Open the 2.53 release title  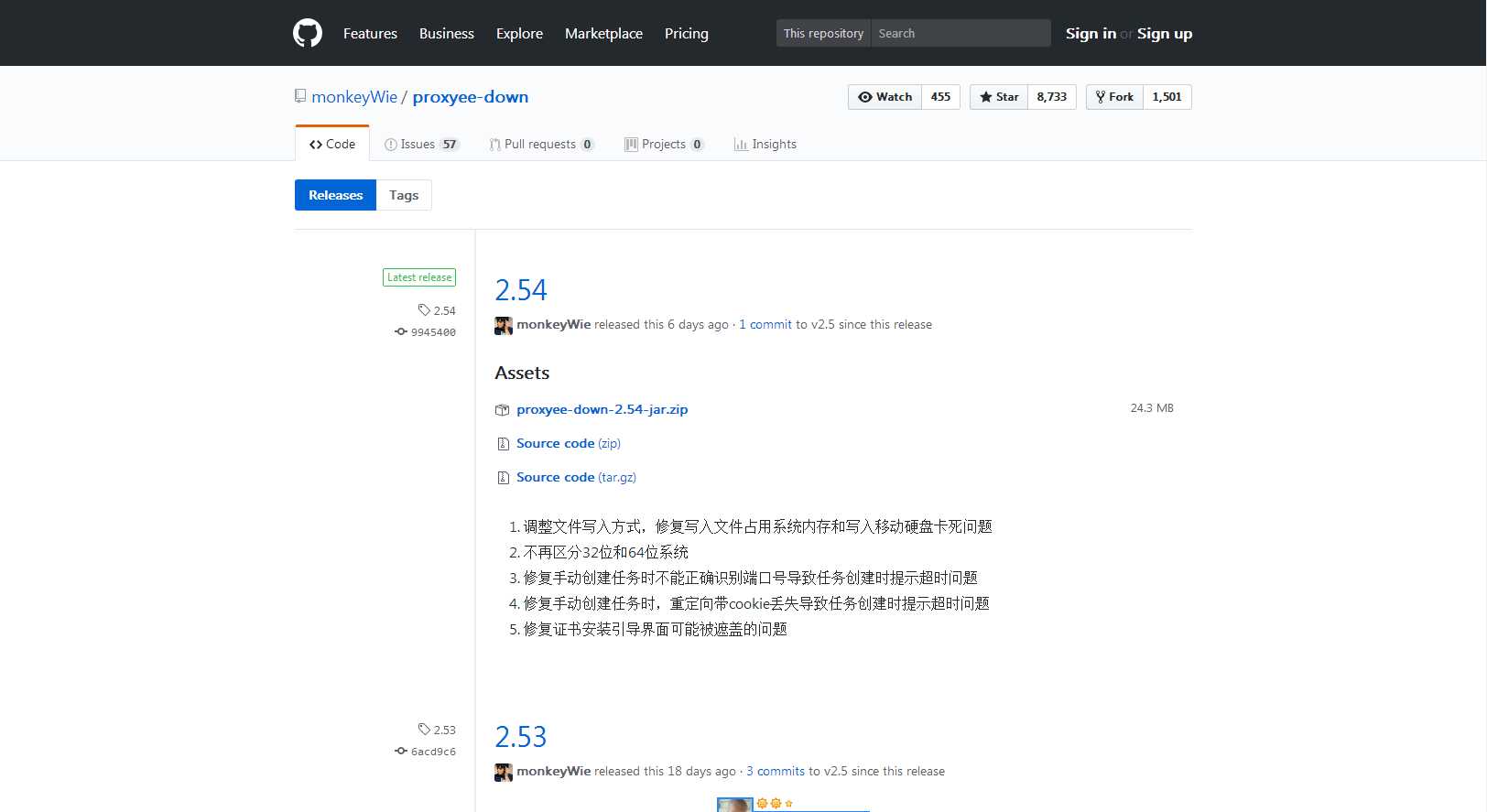(521, 736)
